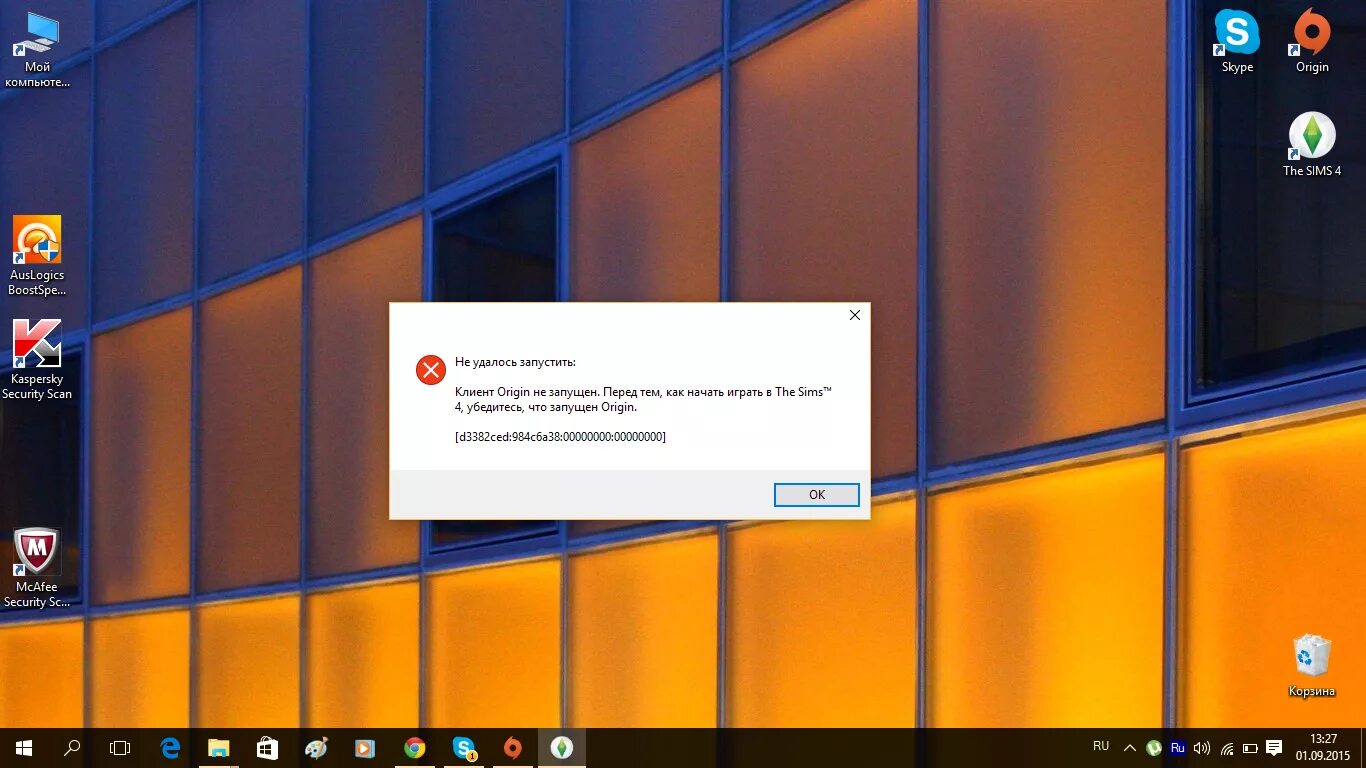Image resolution: width=1366 pixels, height=768 pixels.
Task: Open the Paint palette taskbar icon
Action: 316,748
